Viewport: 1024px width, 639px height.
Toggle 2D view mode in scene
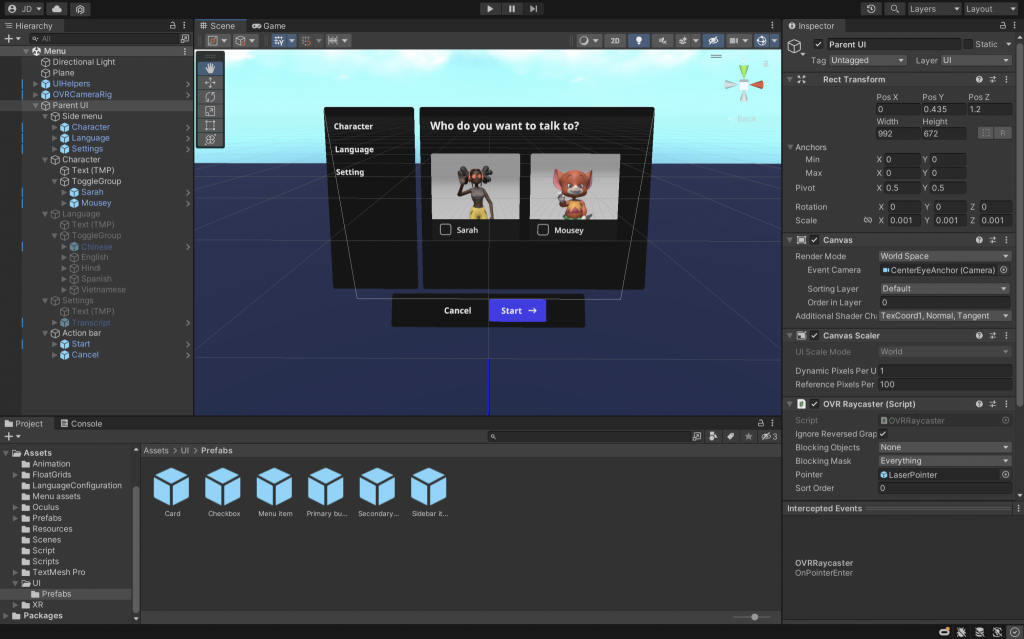[x=614, y=41]
